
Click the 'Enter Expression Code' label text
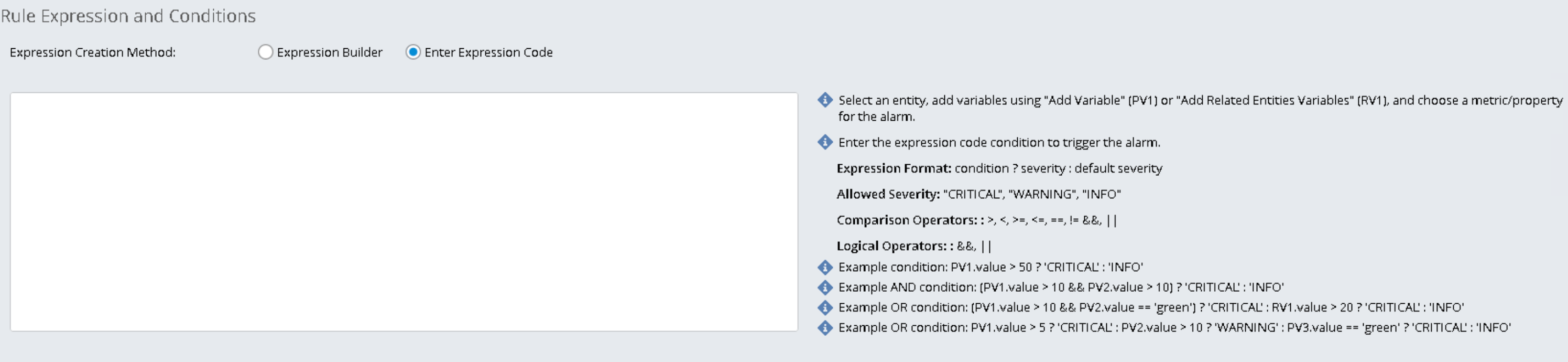488,52
